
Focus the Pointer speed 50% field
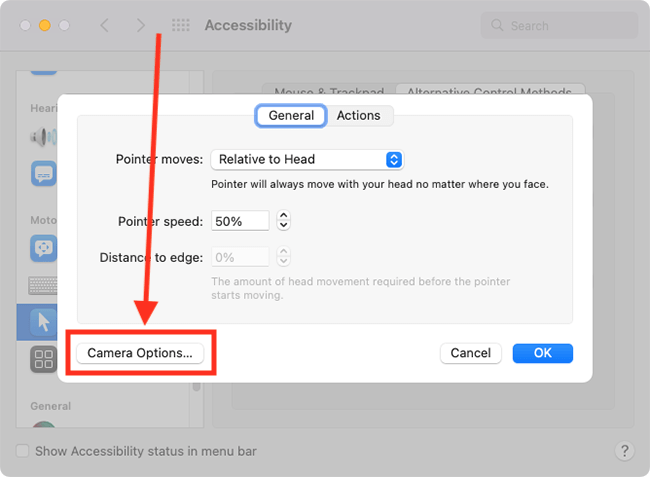pyautogui.click(x=240, y=221)
